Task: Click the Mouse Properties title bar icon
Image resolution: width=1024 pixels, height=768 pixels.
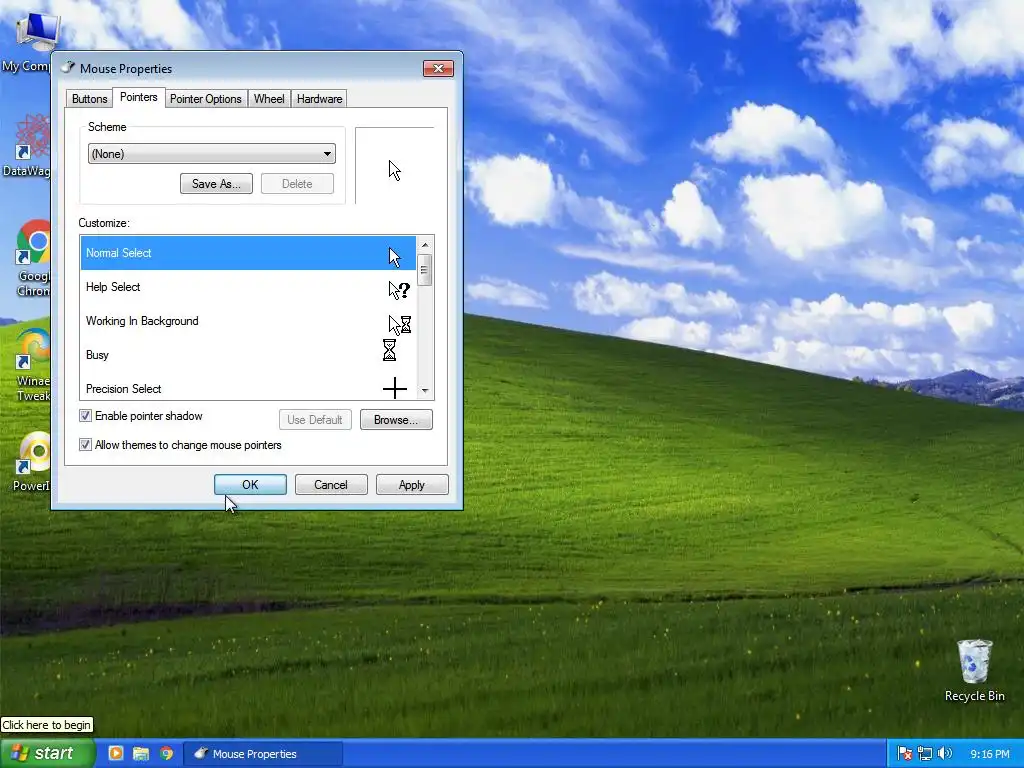Action: tap(69, 67)
